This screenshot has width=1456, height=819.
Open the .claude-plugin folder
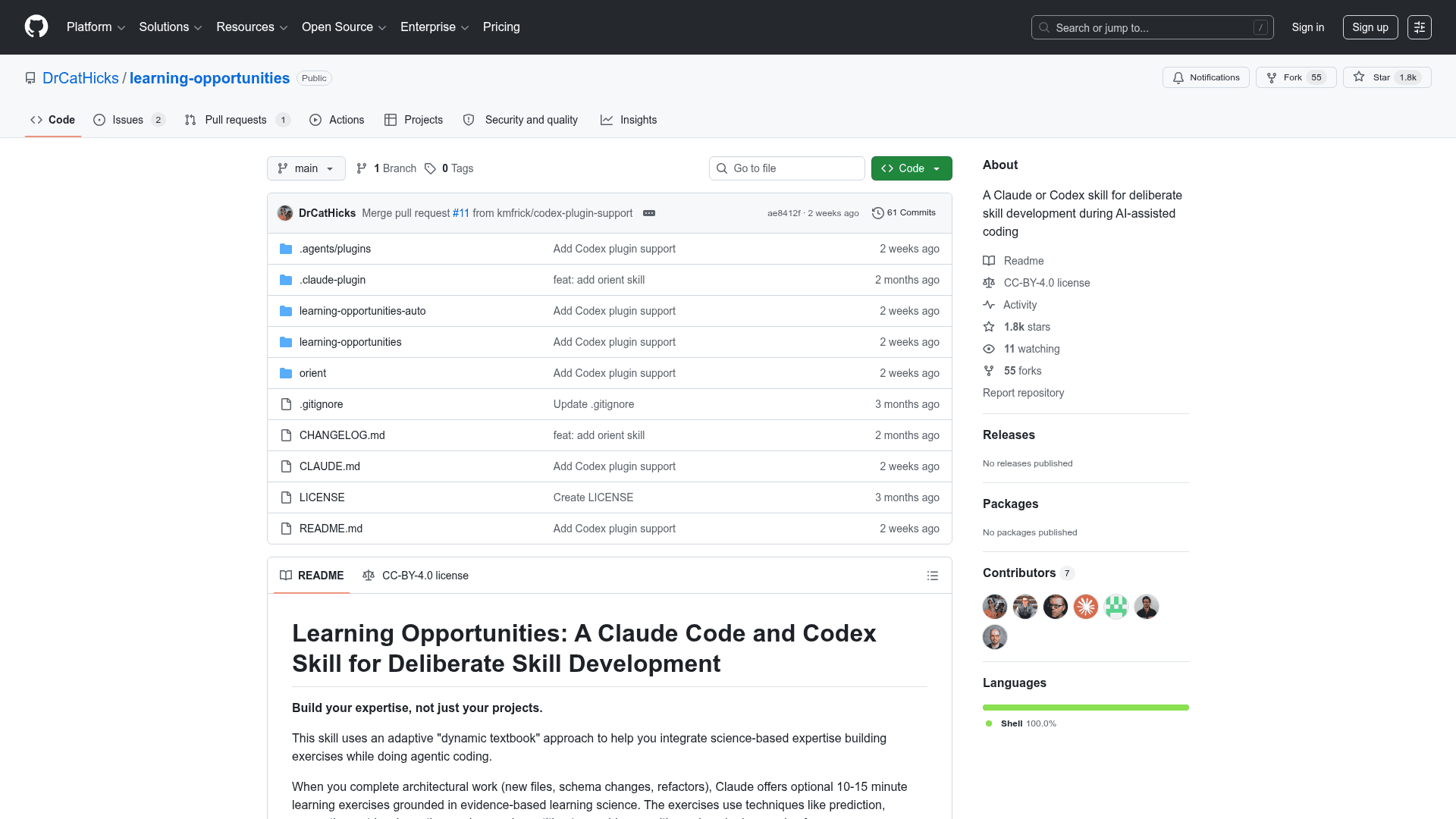pyautogui.click(x=332, y=280)
